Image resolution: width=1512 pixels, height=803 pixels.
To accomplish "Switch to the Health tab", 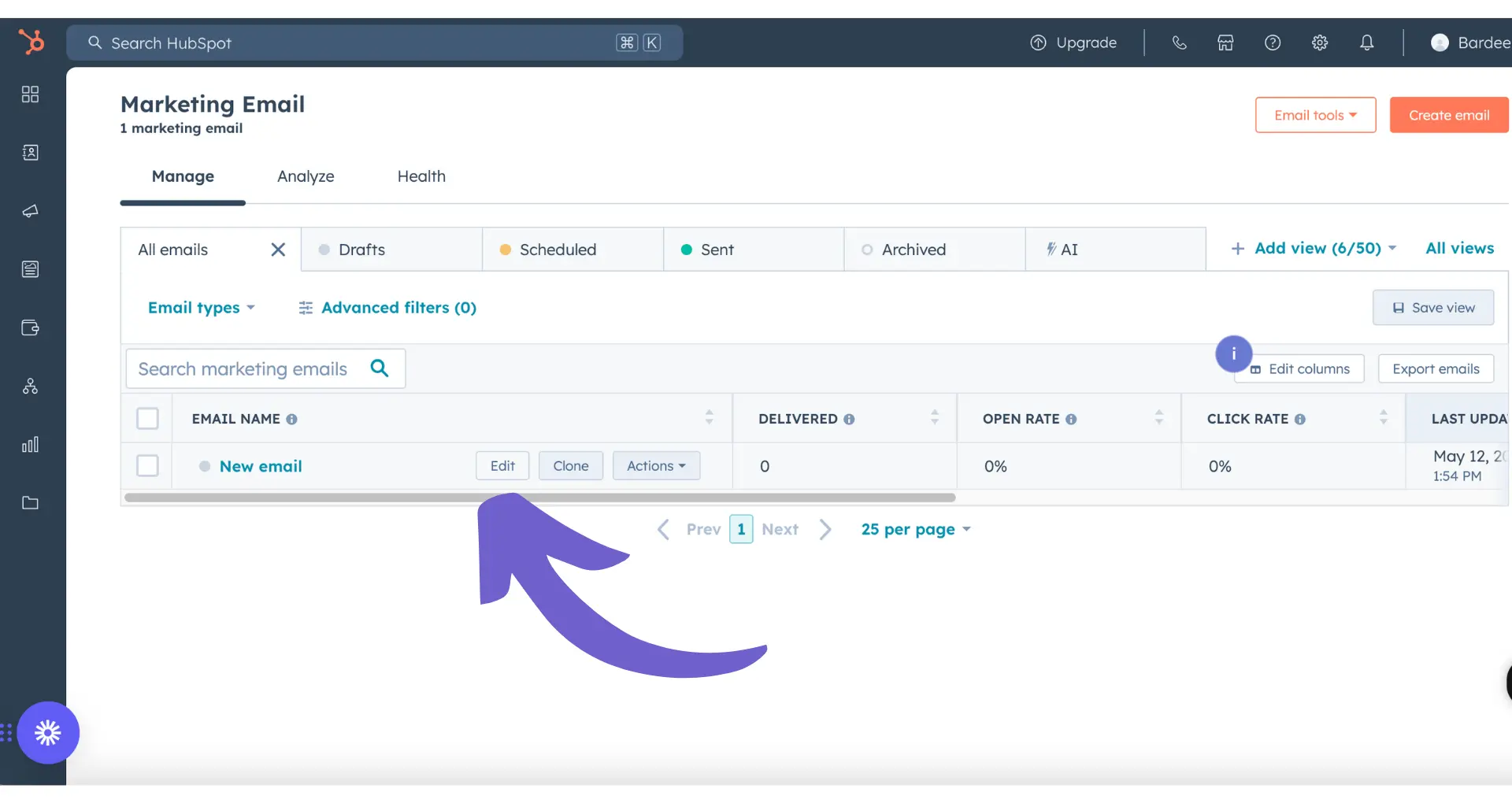I will [x=421, y=176].
